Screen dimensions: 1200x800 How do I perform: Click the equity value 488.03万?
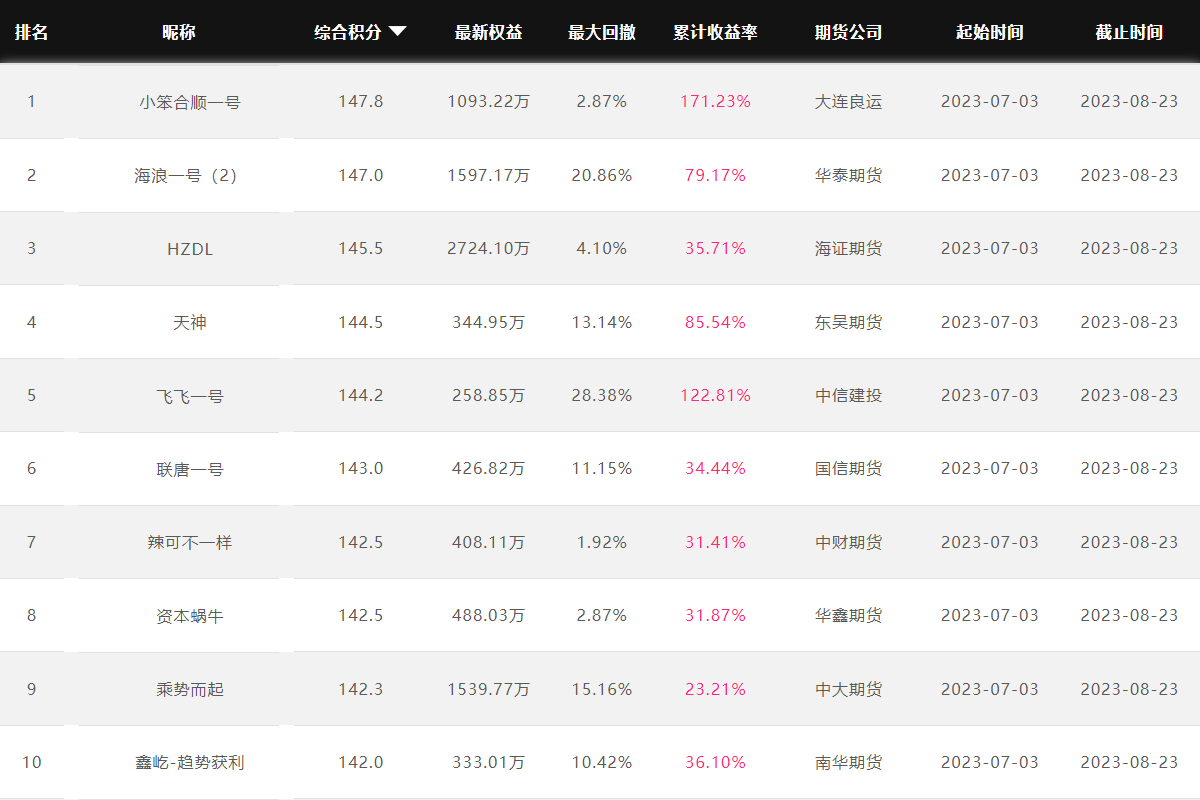pos(488,615)
